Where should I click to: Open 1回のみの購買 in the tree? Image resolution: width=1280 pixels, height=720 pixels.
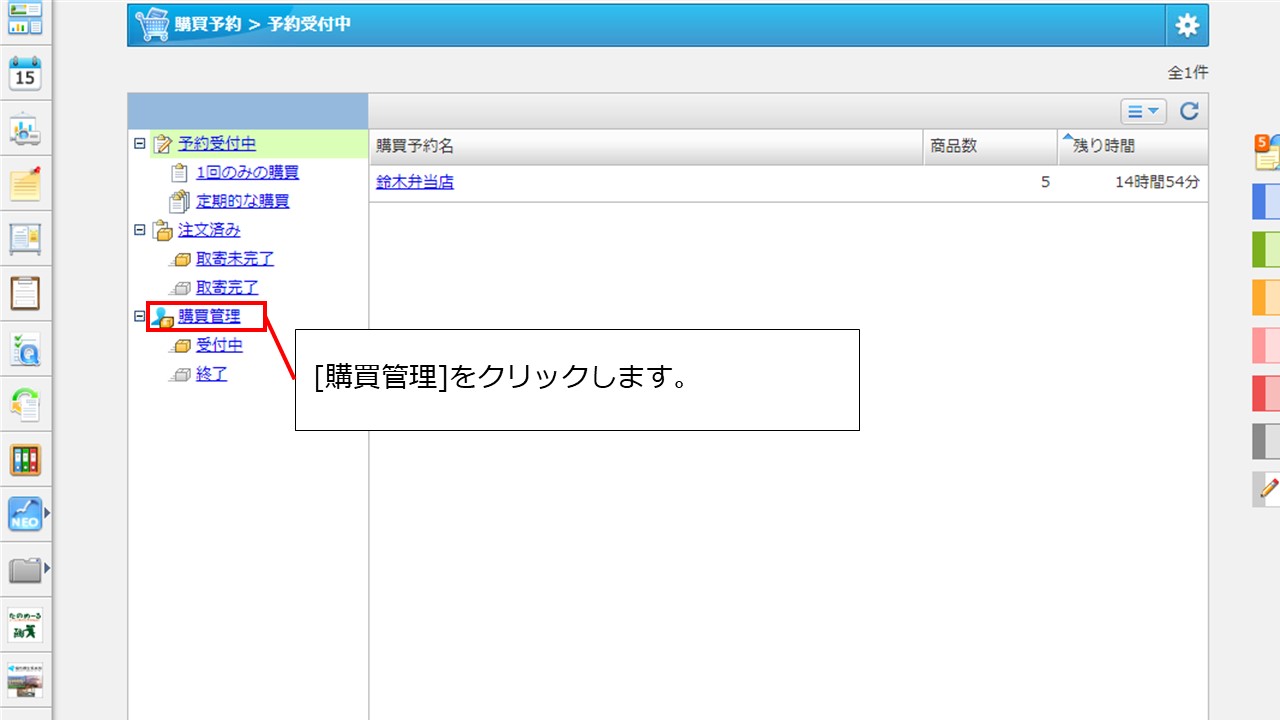click(248, 172)
